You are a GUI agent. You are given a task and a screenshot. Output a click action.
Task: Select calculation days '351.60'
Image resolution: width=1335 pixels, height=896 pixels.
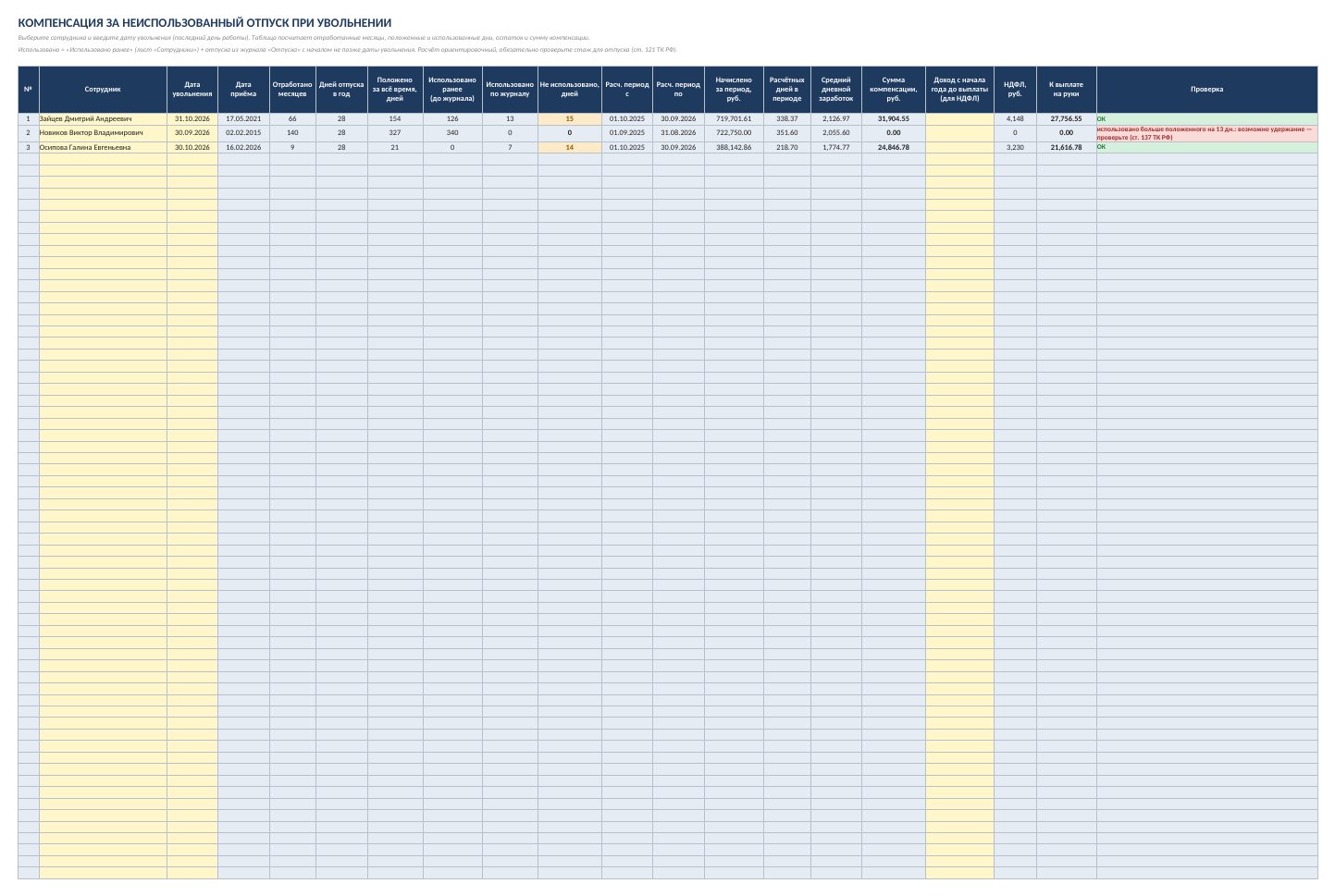pyautogui.click(x=787, y=133)
